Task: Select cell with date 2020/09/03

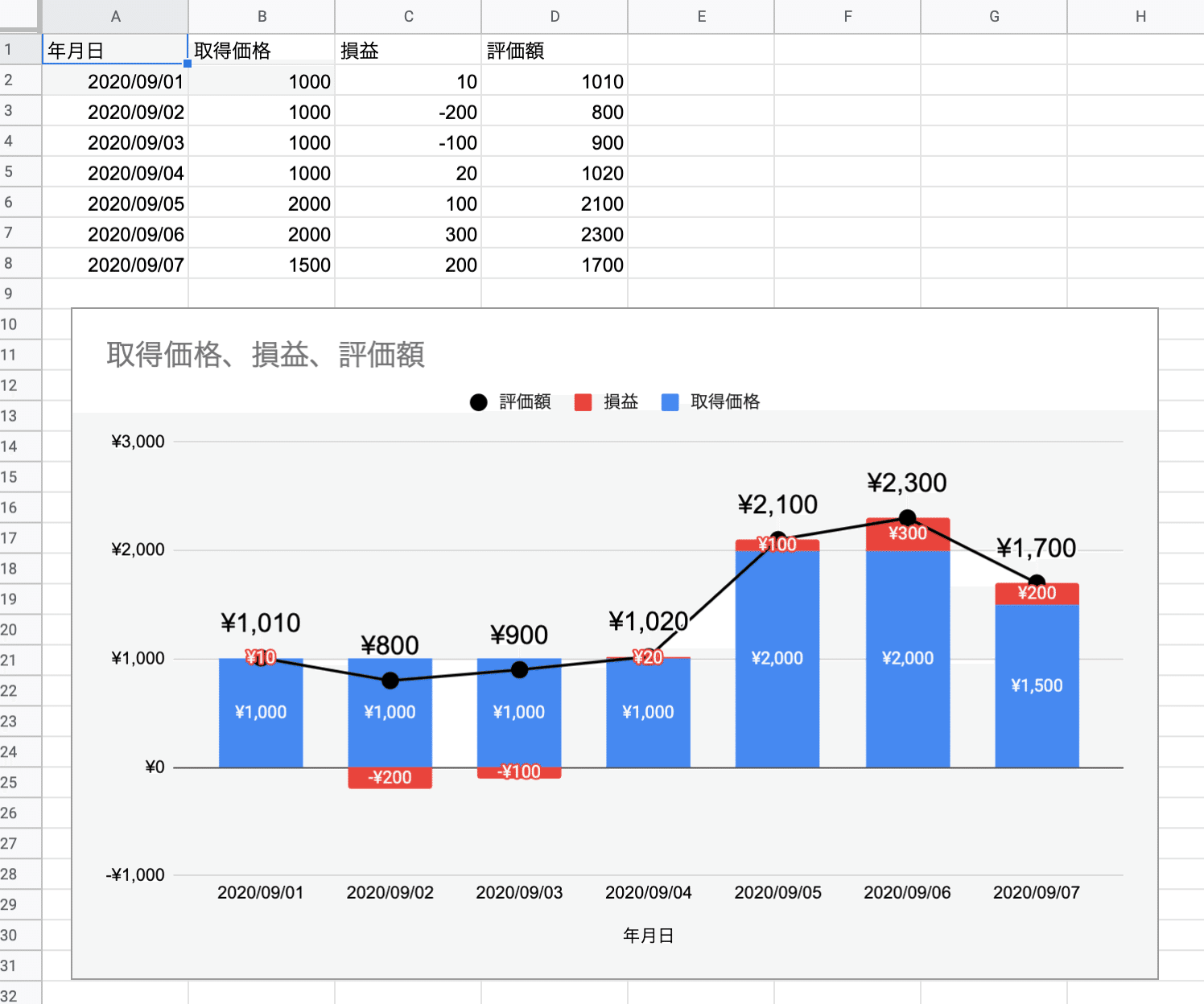Action: tap(115, 142)
